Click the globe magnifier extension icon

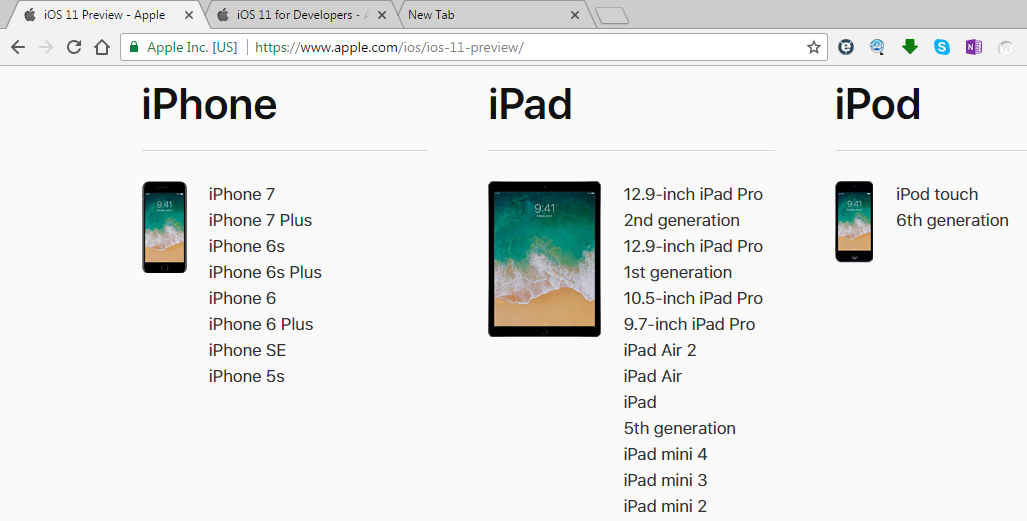point(878,47)
